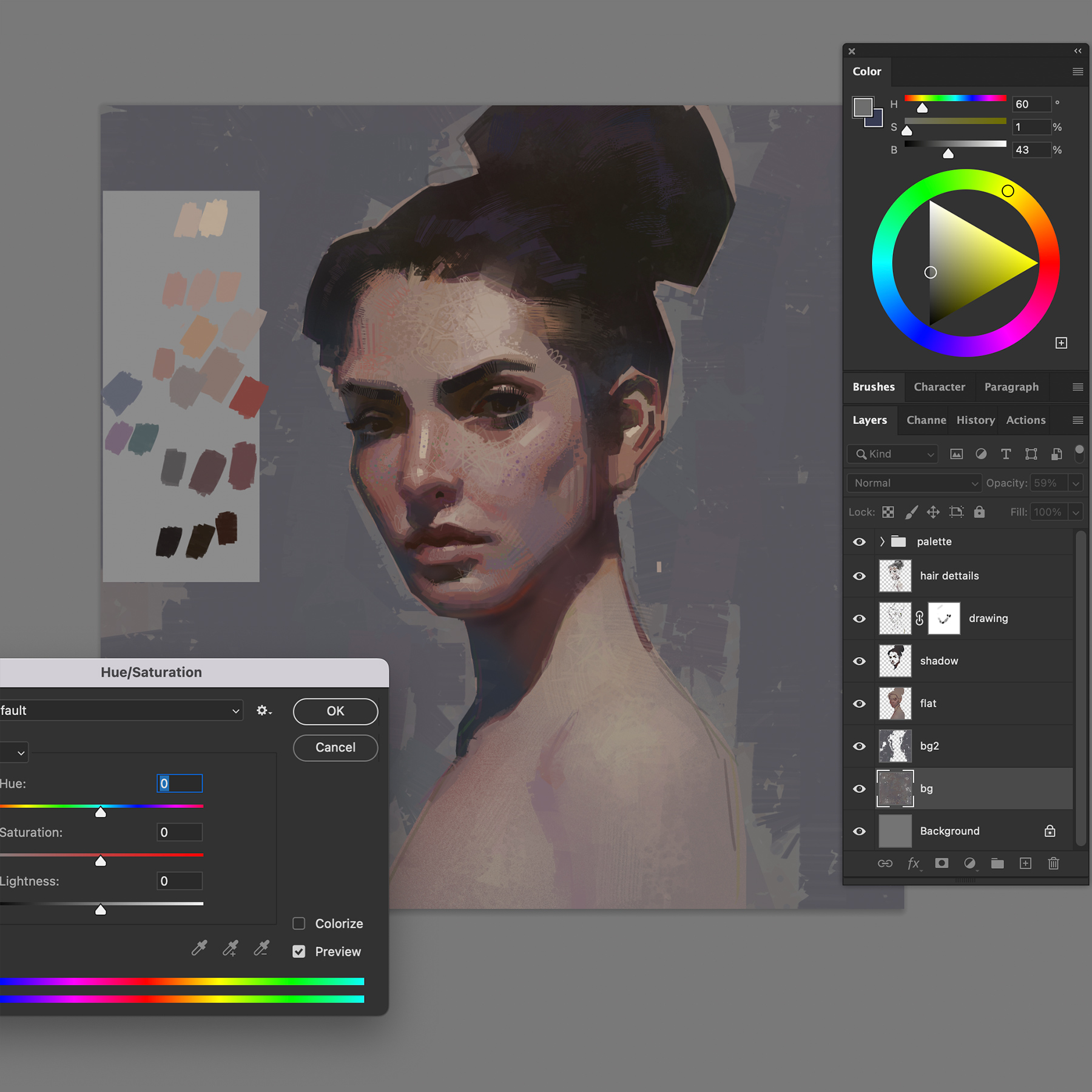Open the Kind filter dropdown

[x=892, y=454]
